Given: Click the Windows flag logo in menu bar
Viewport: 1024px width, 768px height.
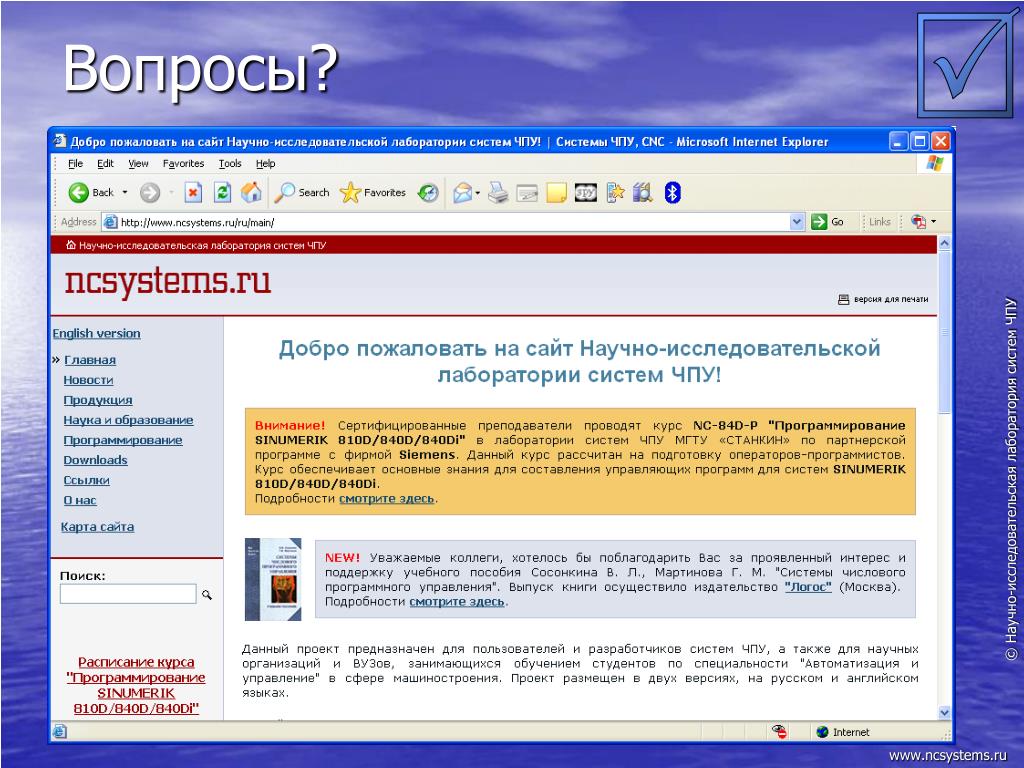Looking at the screenshot, I should (935, 163).
